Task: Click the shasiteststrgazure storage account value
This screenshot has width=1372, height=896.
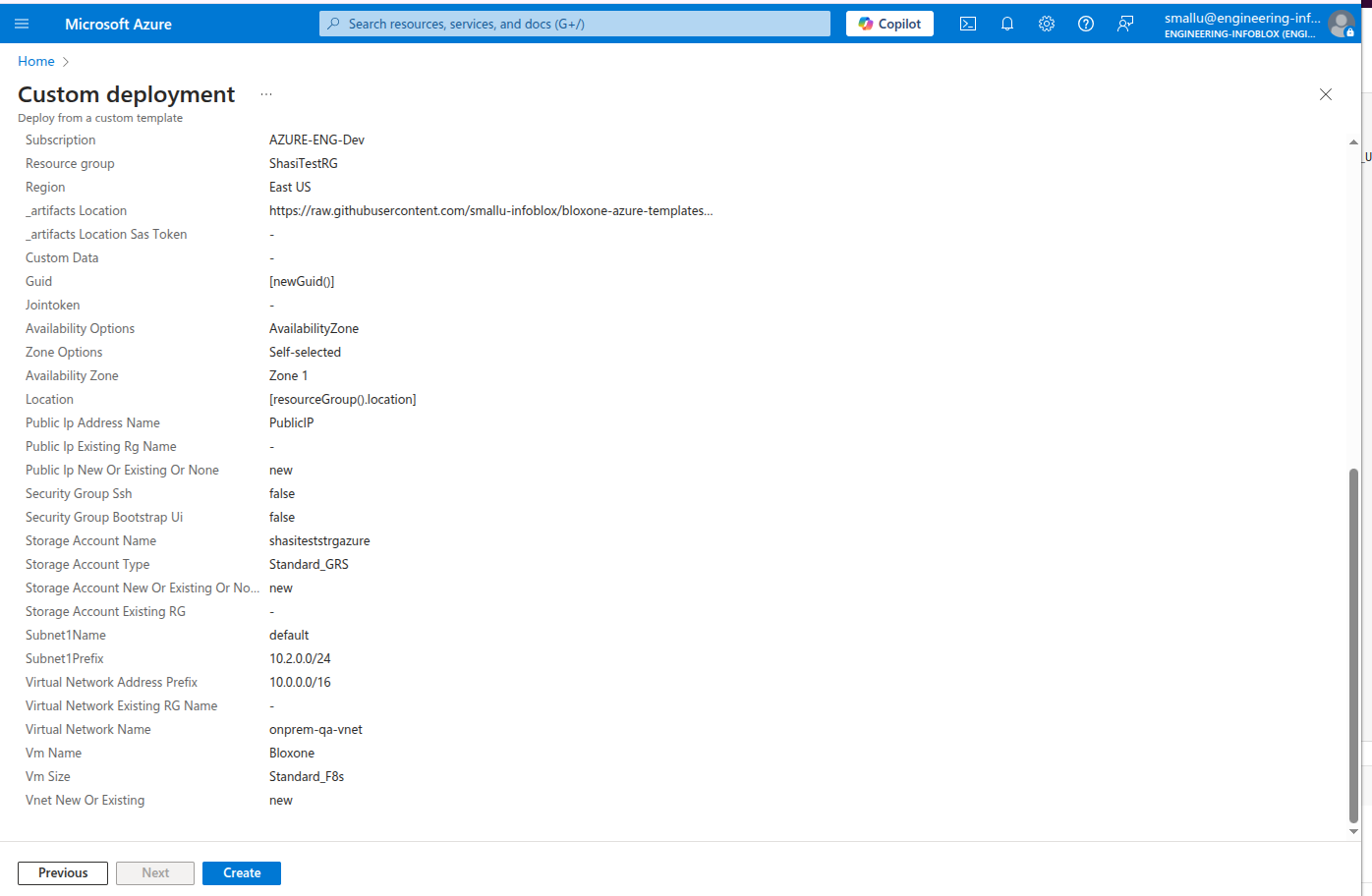Action: [319, 540]
